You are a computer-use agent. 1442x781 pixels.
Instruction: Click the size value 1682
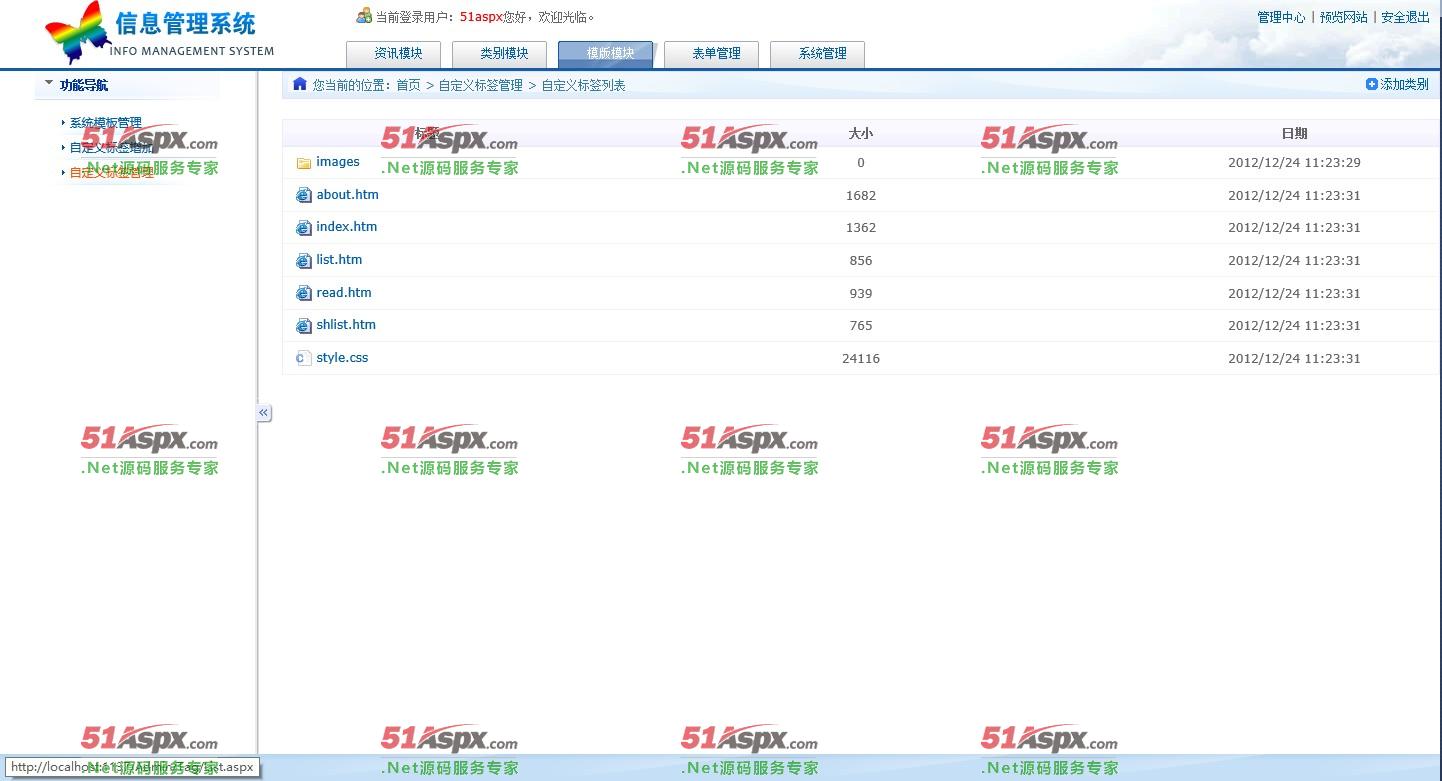(x=861, y=195)
